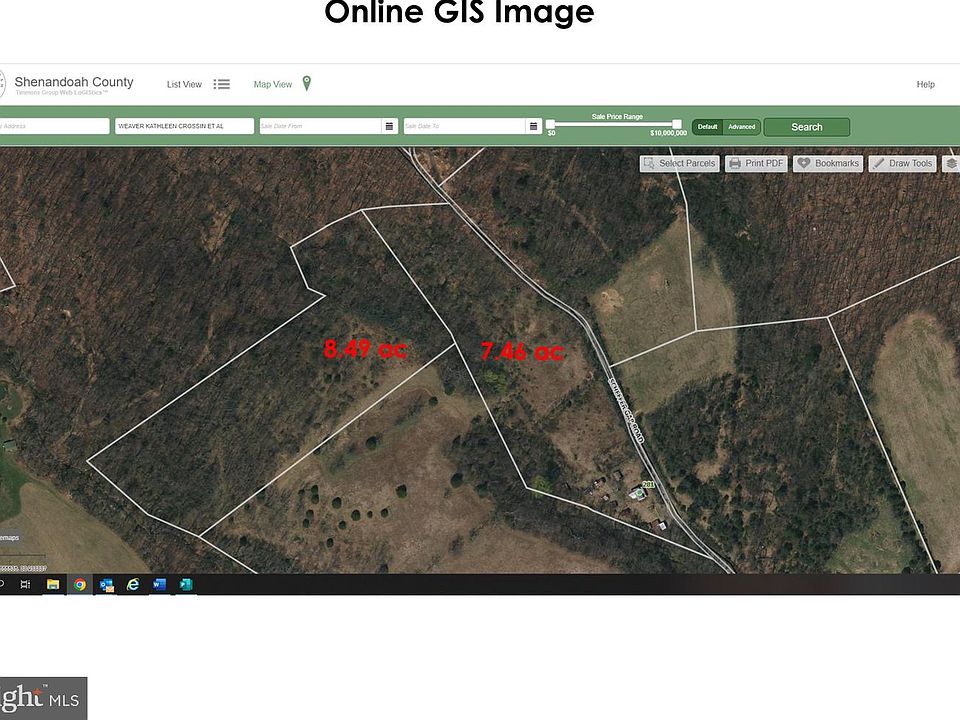Open the Sale Date To calendar picker
Image resolution: width=960 pixels, height=720 pixels.
click(x=534, y=126)
